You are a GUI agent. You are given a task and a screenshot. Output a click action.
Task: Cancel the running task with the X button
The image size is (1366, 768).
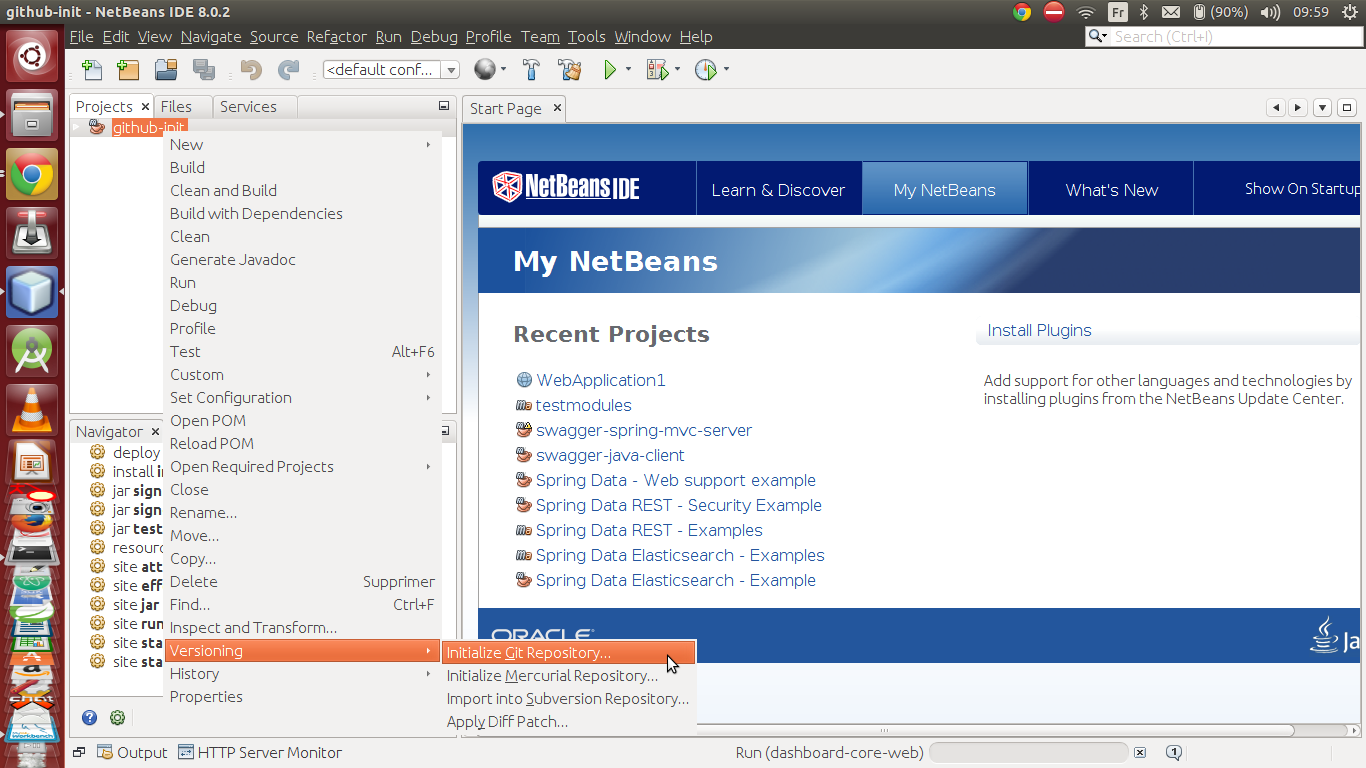point(1139,752)
